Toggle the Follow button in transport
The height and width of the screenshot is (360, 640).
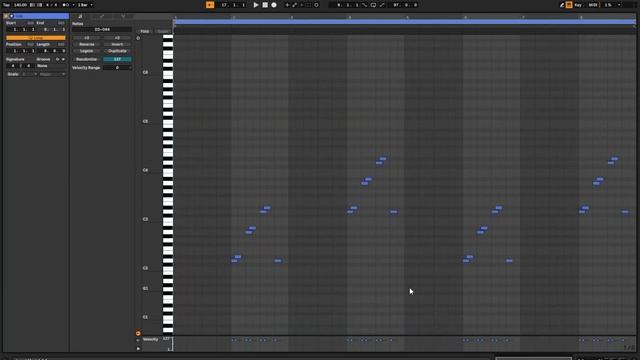(x=210, y=5)
